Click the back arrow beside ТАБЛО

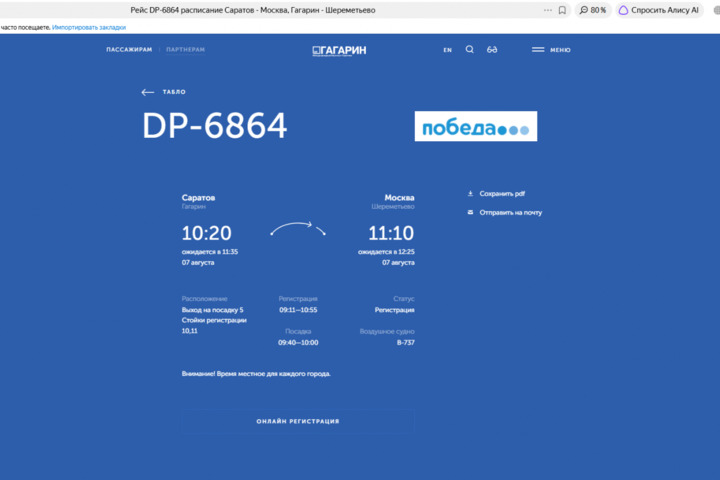click(x=147, y=92)
